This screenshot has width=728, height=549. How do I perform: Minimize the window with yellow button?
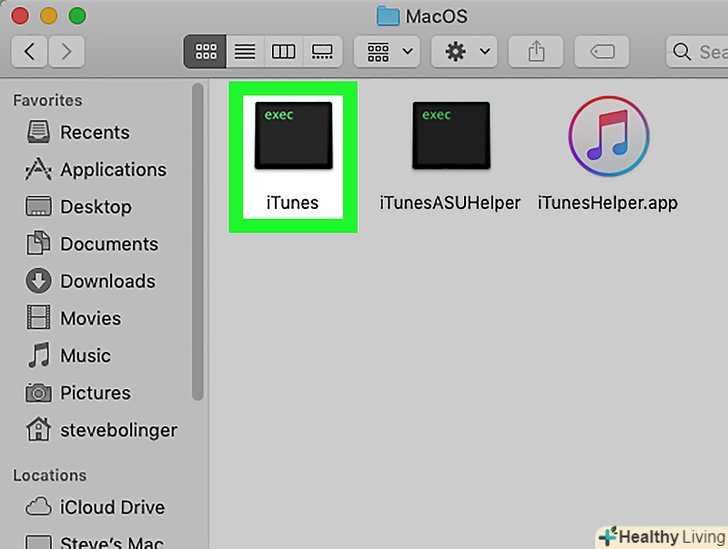pyautogui.click(x=49, y=16)
